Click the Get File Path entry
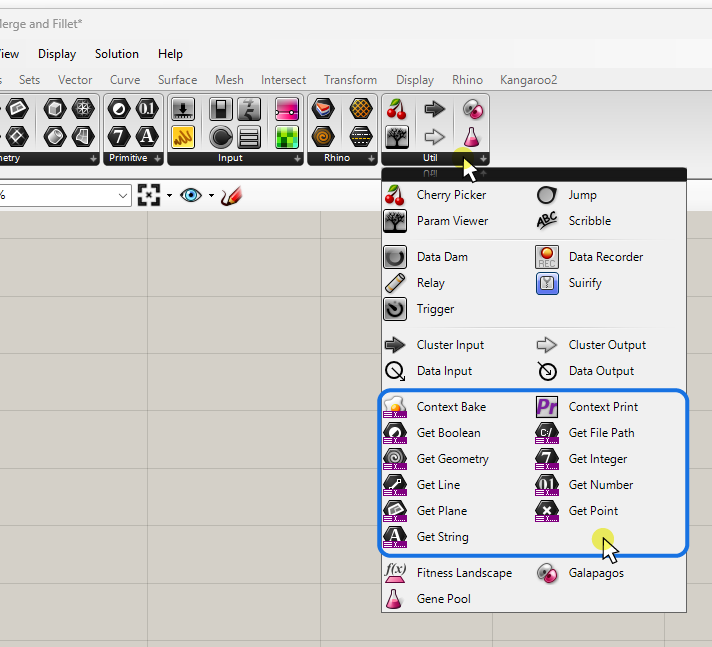This screenshot has width=712, height=647. click(601, 433)
